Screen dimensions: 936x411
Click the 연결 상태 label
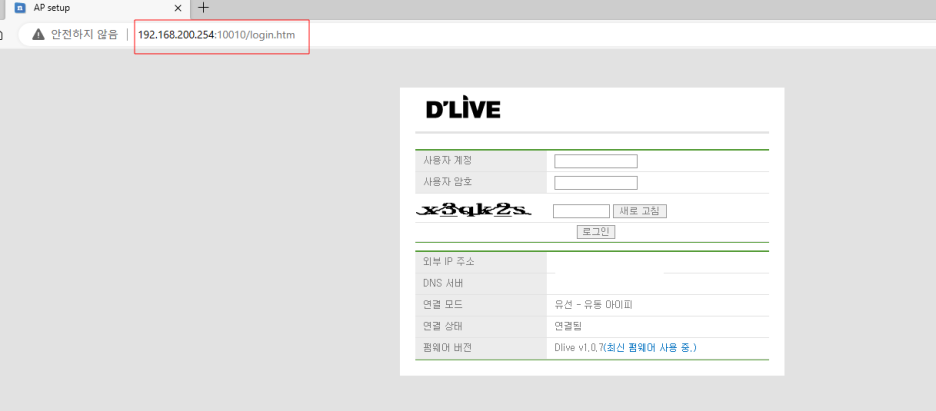pyautogui.click(x=442, y=326)
